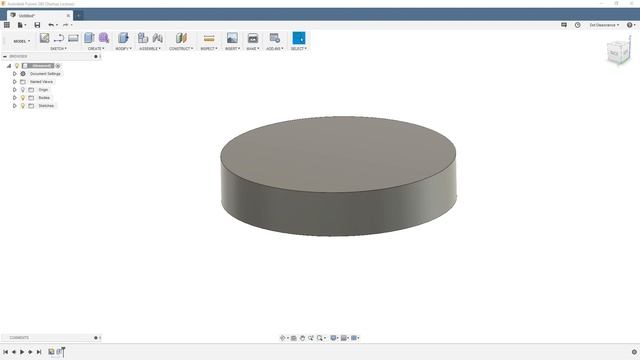Viewport: 640px width, 360px height.
Task: Open the MODIFY dropdown menu
Action: coord(123,49)
